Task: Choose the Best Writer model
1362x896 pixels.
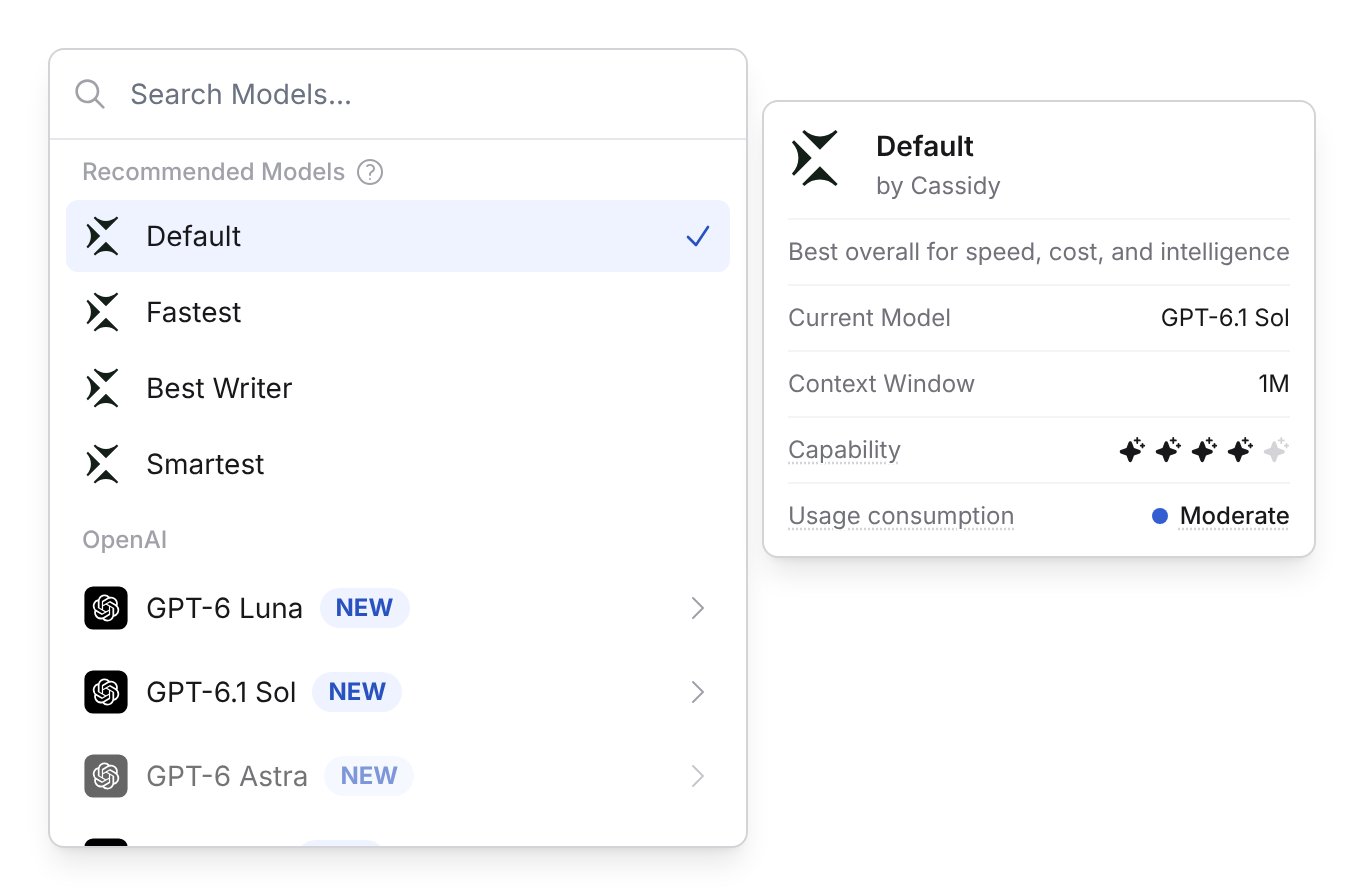Action: [x=398, y=388]
